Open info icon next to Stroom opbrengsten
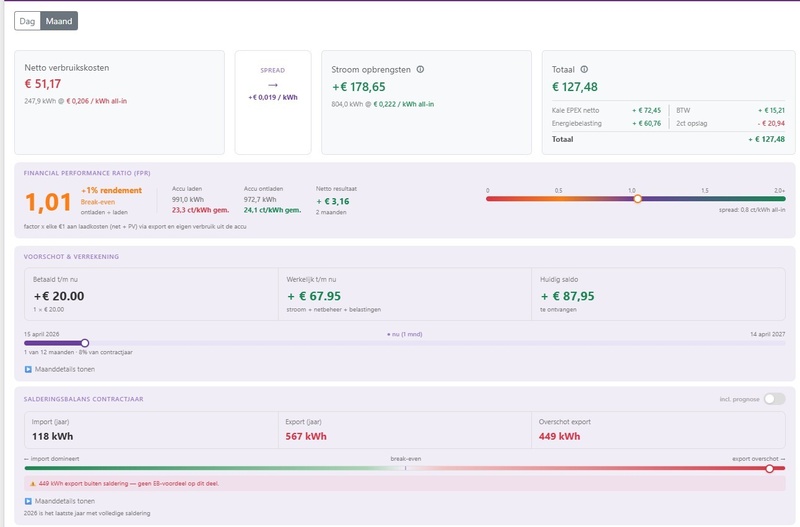 [x=420, y=69]
